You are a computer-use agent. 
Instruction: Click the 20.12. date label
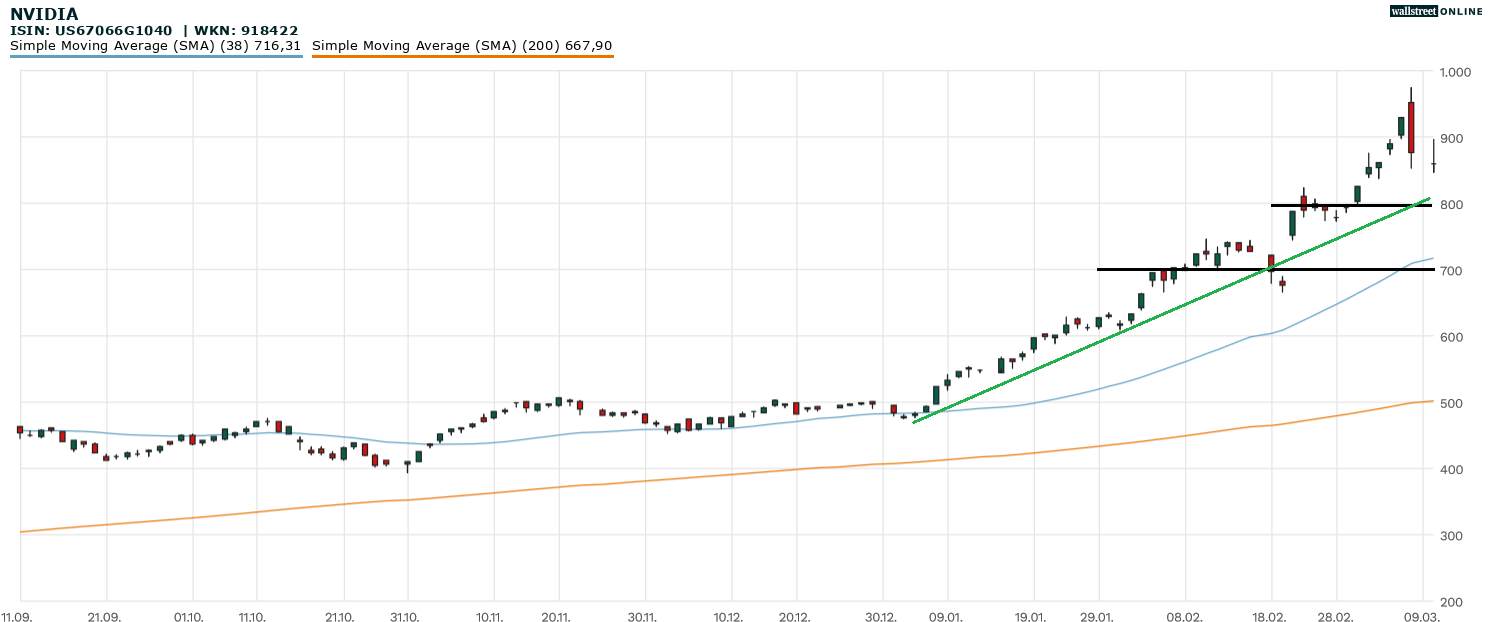pyautogui.click(x=795, y=617)
